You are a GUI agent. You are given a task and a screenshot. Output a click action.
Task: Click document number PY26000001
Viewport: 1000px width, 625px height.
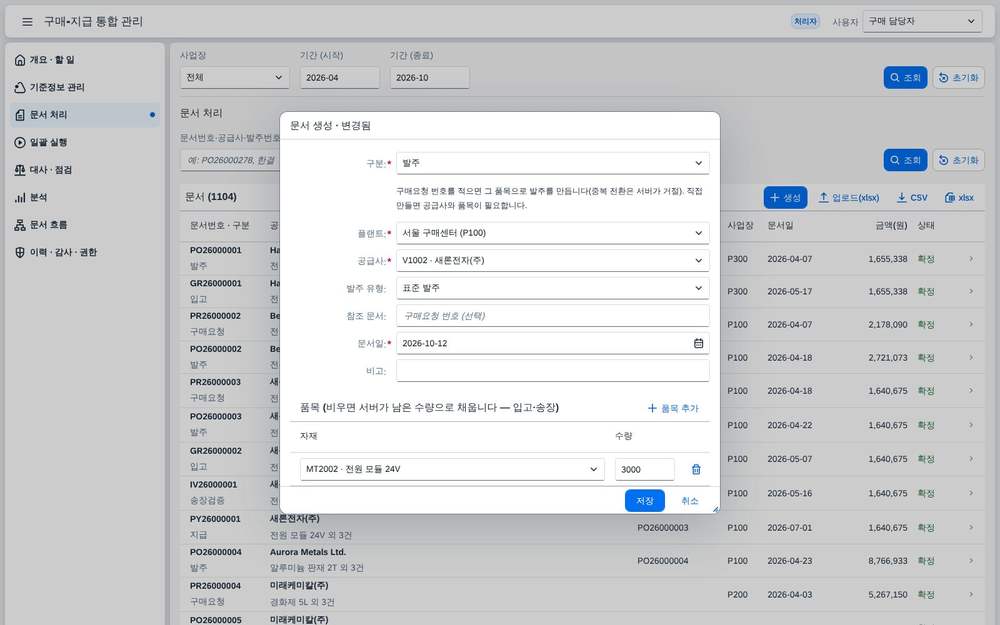tap(216, 519)
